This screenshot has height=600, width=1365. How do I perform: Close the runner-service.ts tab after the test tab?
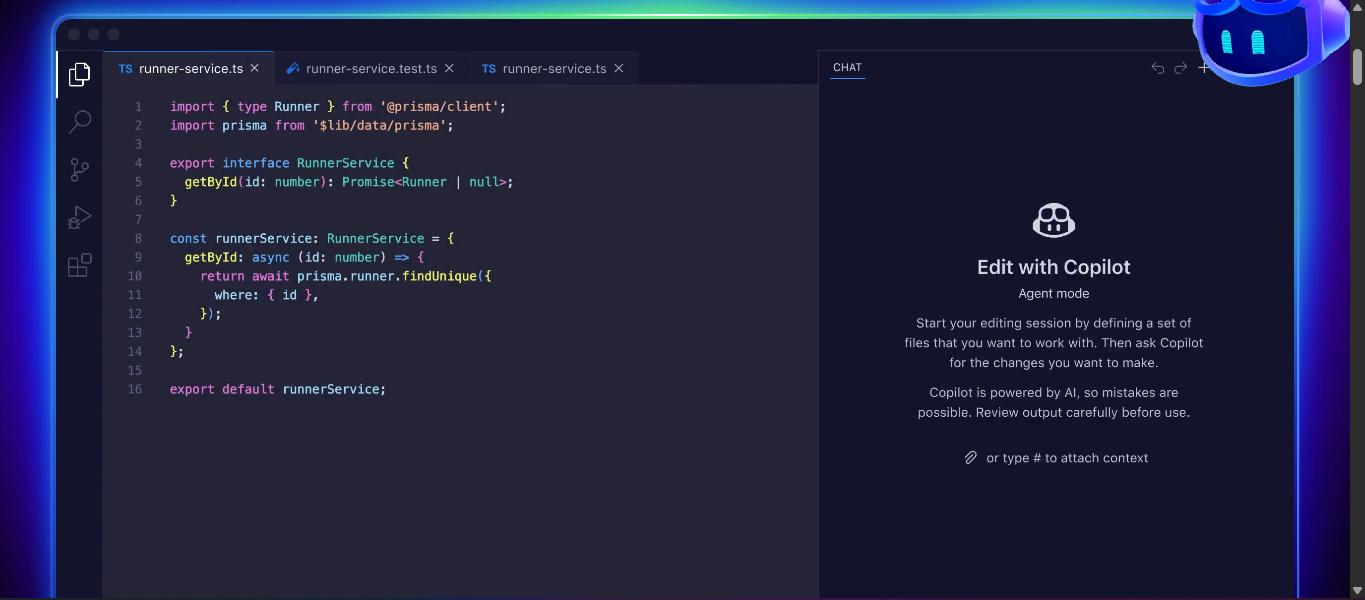619,68
